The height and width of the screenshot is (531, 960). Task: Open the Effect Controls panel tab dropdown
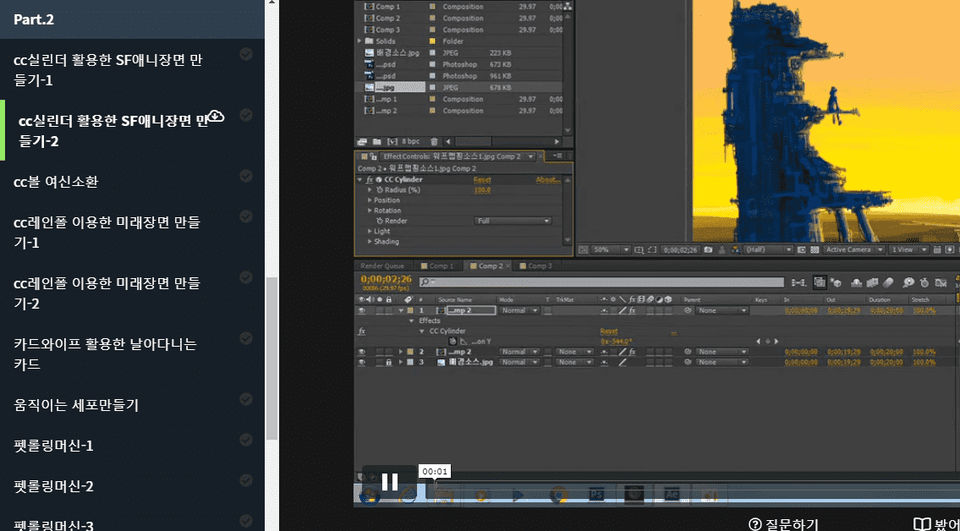530,156
